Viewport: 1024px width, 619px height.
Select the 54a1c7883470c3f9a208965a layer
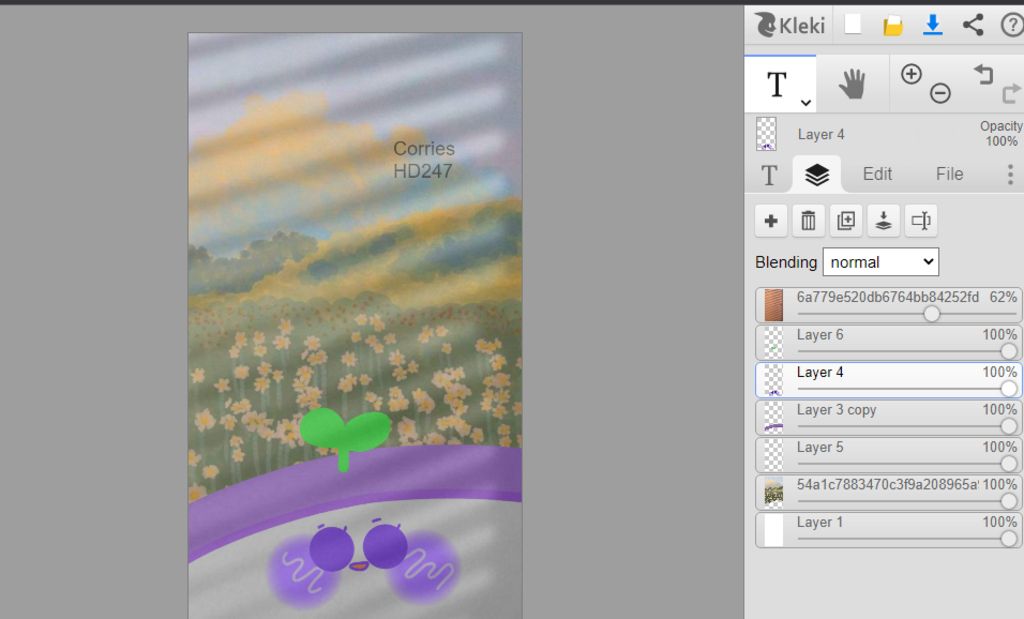(x=888, y=492)
